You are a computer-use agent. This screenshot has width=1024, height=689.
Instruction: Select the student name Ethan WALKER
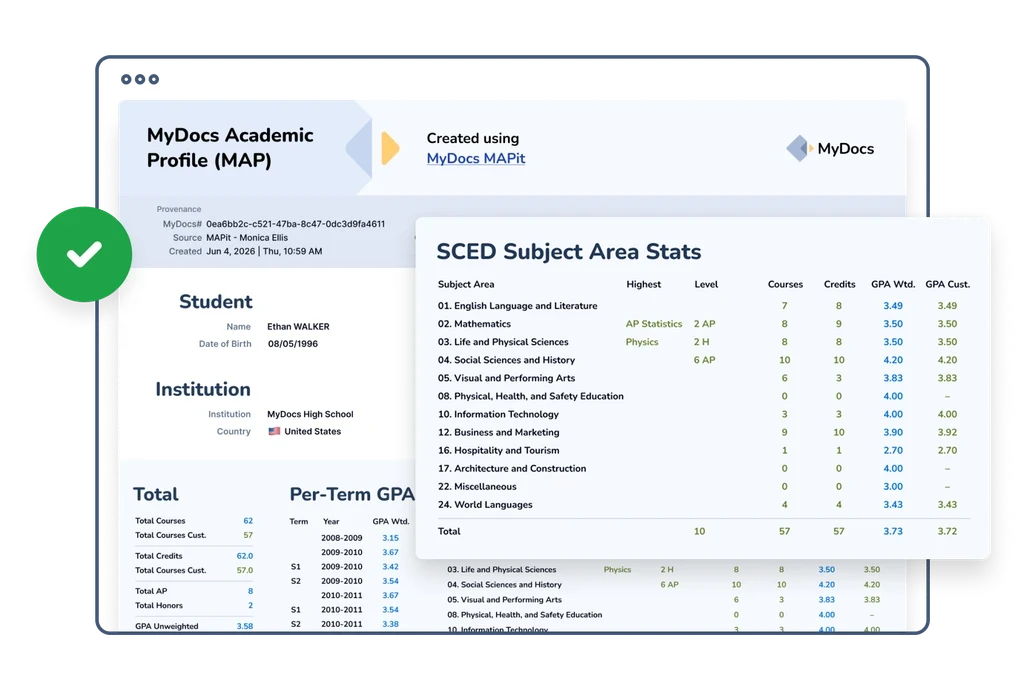point(298,327)
